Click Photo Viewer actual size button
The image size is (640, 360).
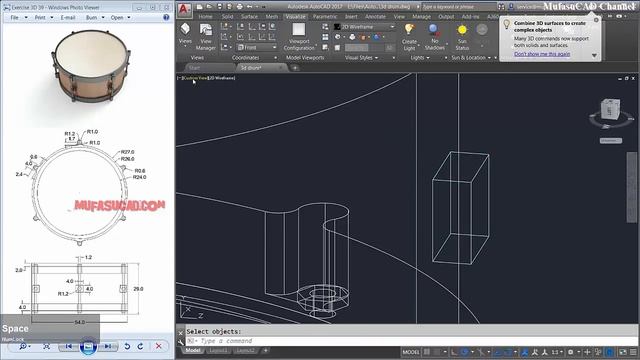tap(47, 346)
